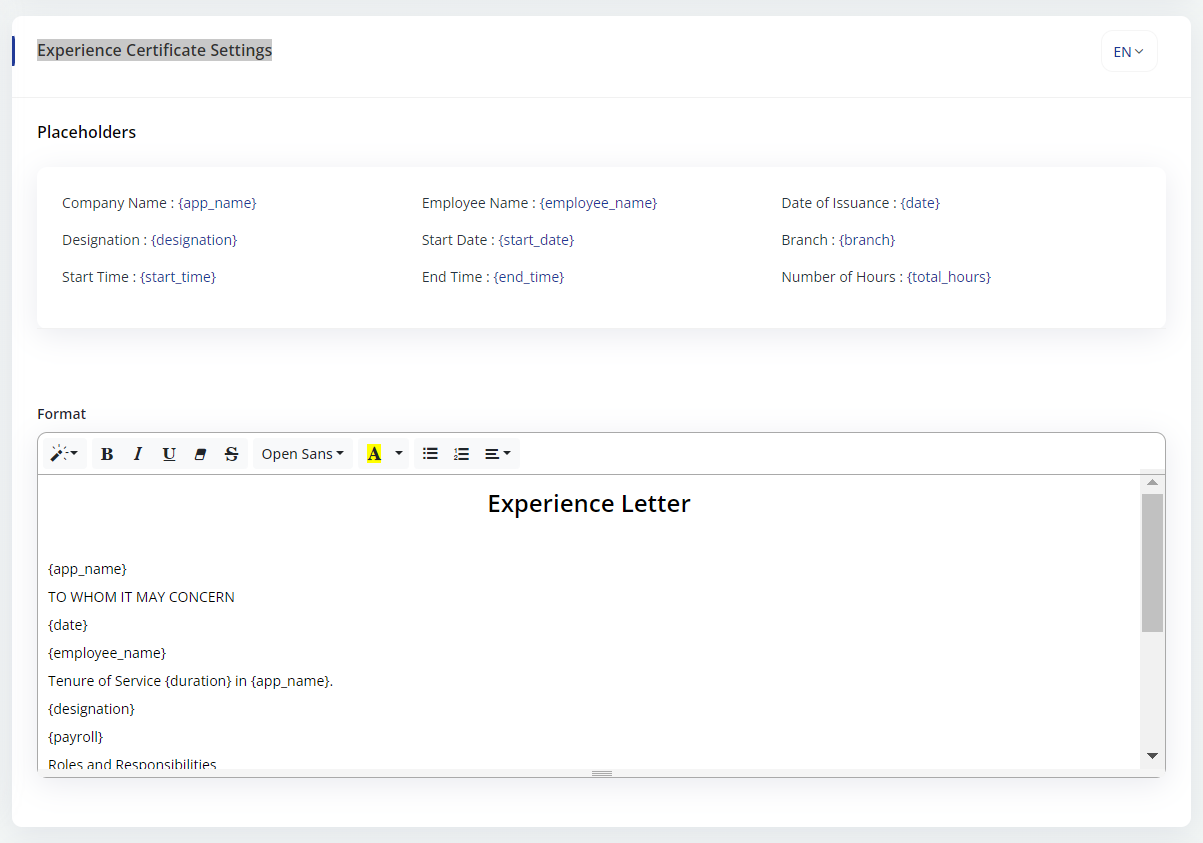Click the {total_hours} placeholder
The width and height of the screenshot is (1203, 843).
point(948,277)
